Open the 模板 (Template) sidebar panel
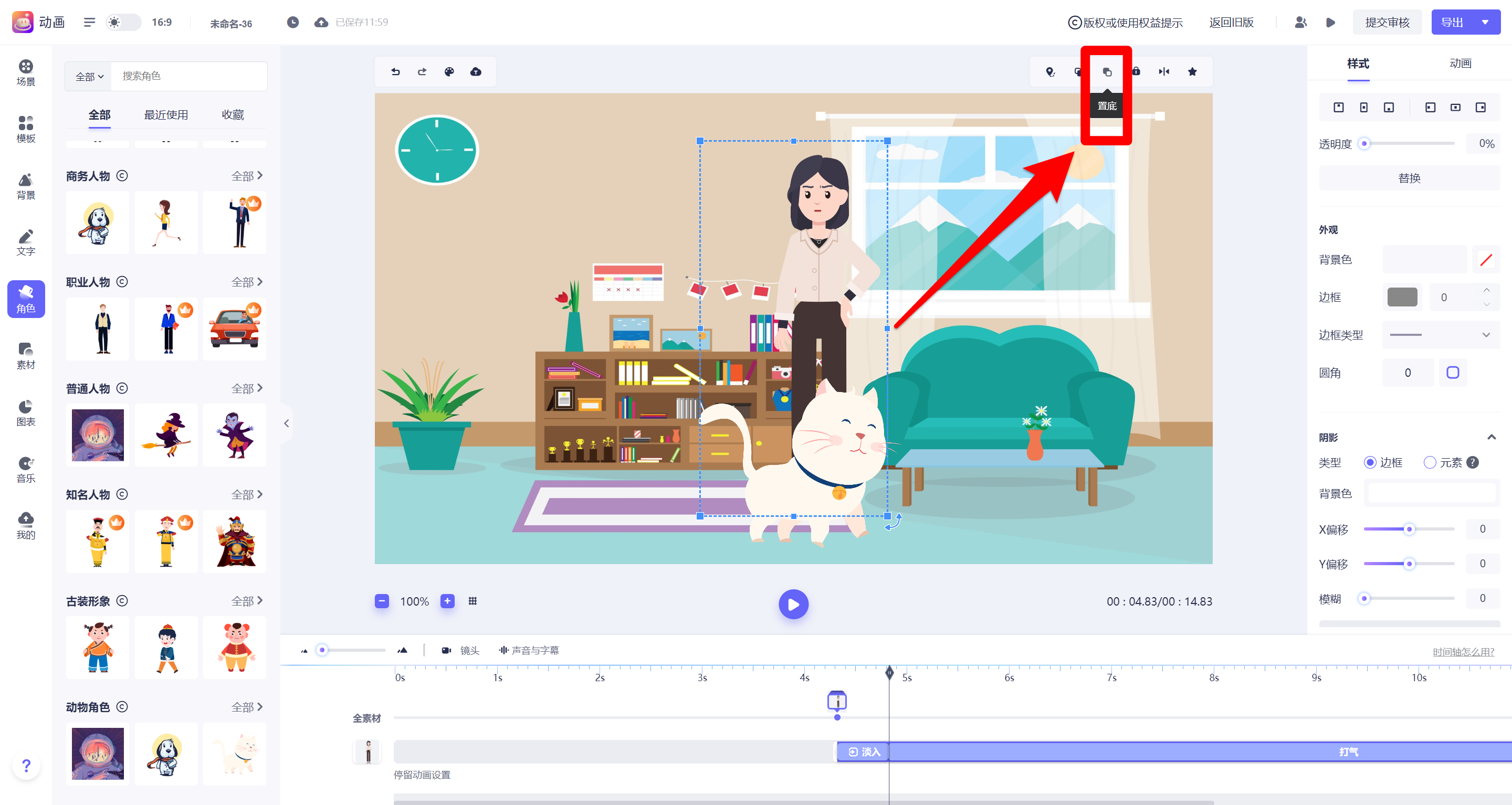 click(x=26, y=130)
